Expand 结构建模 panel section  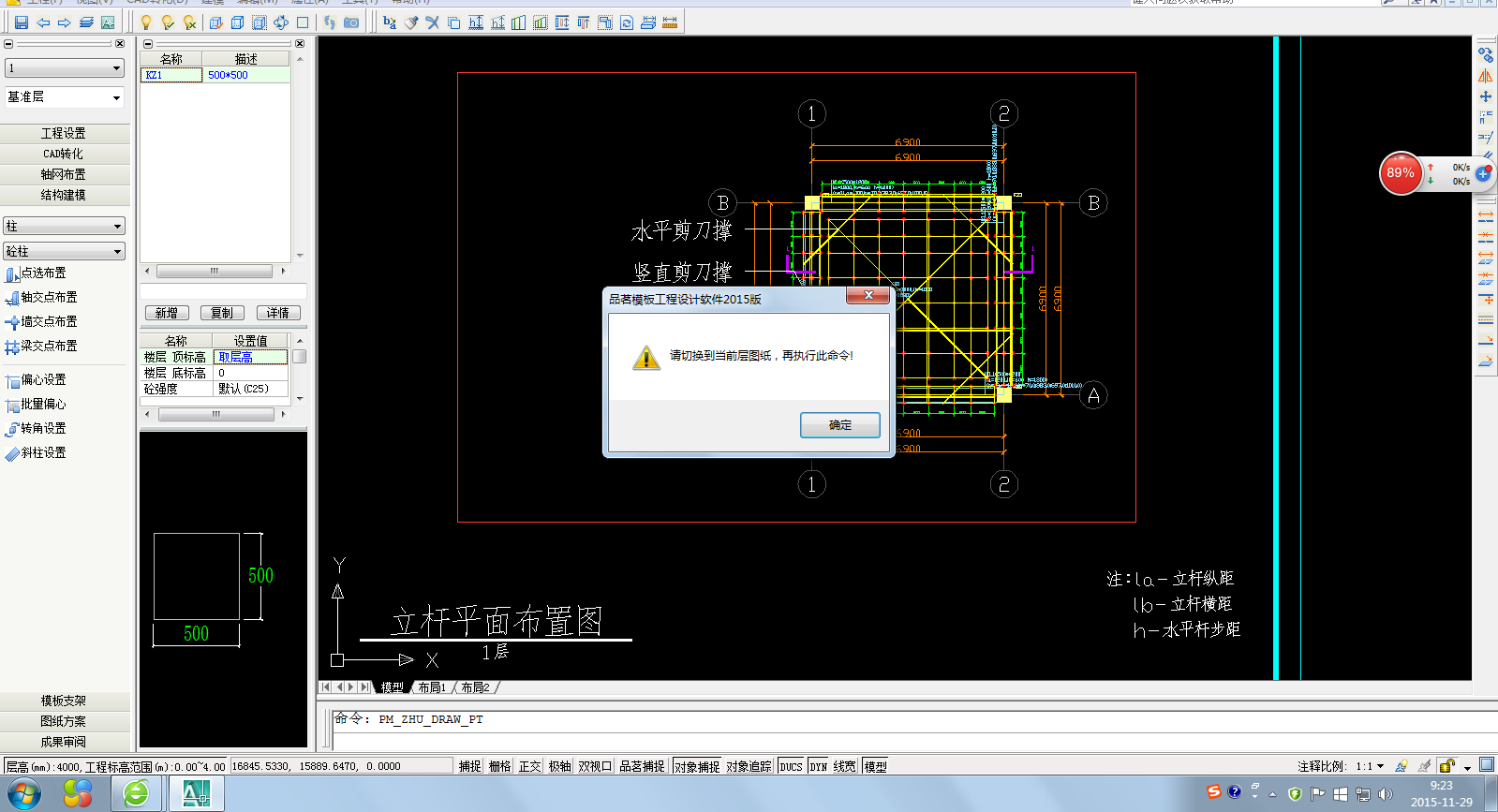pos(64,196)
